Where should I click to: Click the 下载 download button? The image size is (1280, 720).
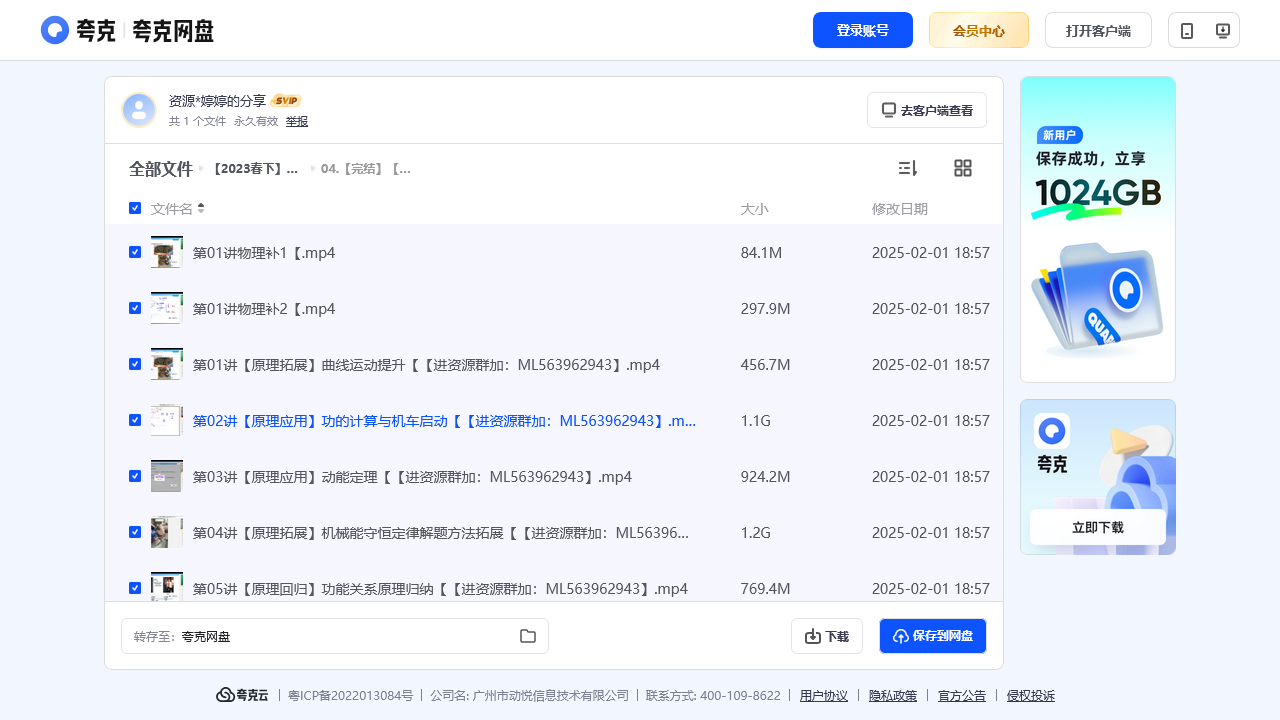pos(827,636)
